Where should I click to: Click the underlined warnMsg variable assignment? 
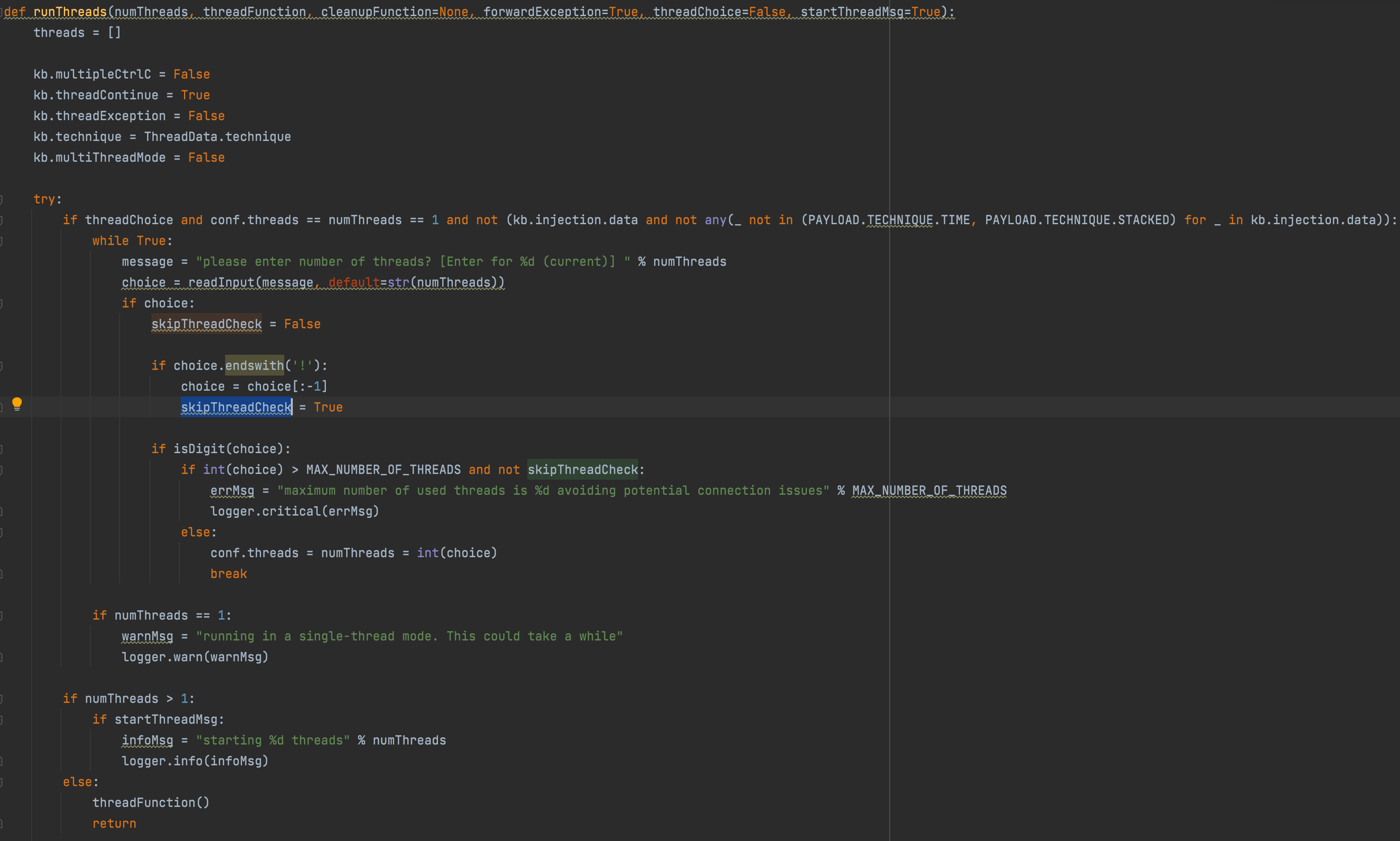(x=147, y=636)
